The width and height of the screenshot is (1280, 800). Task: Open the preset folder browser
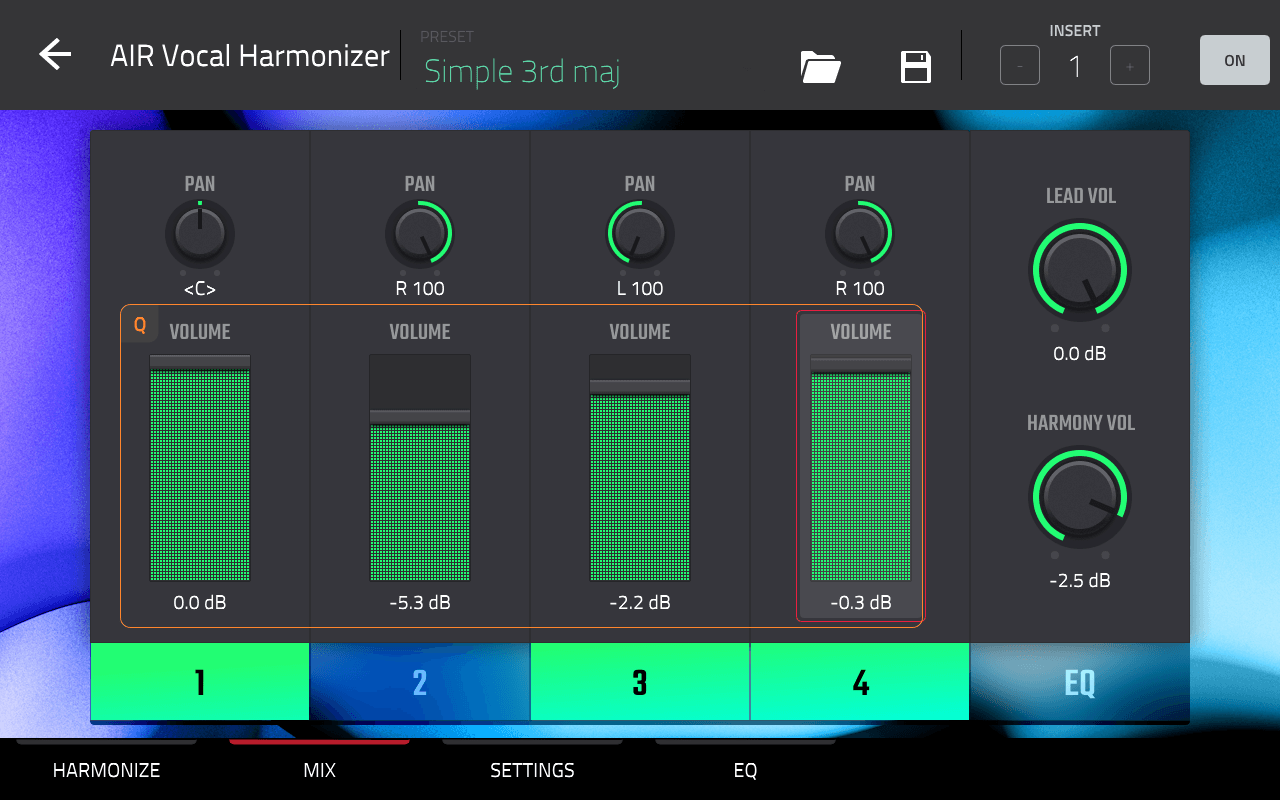coord(820,67)
